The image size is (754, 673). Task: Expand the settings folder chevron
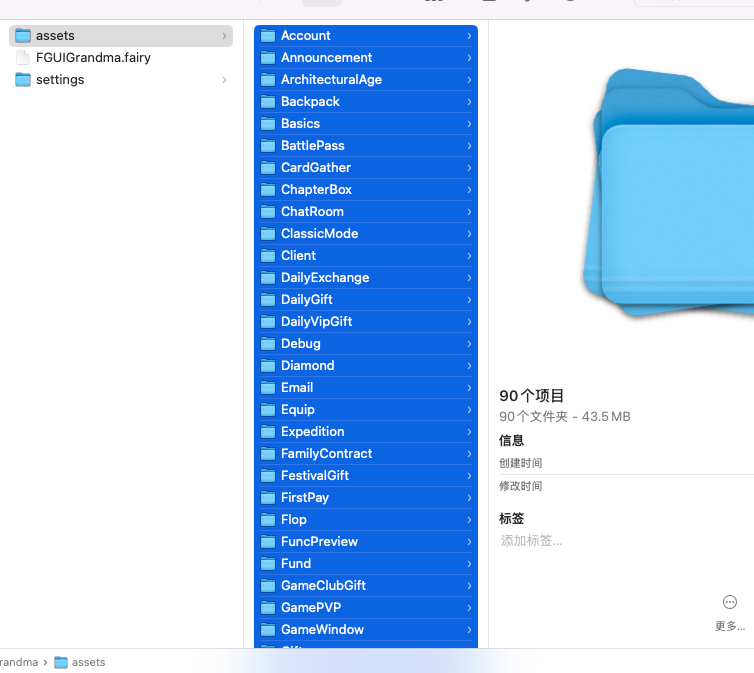coord(224,80)
